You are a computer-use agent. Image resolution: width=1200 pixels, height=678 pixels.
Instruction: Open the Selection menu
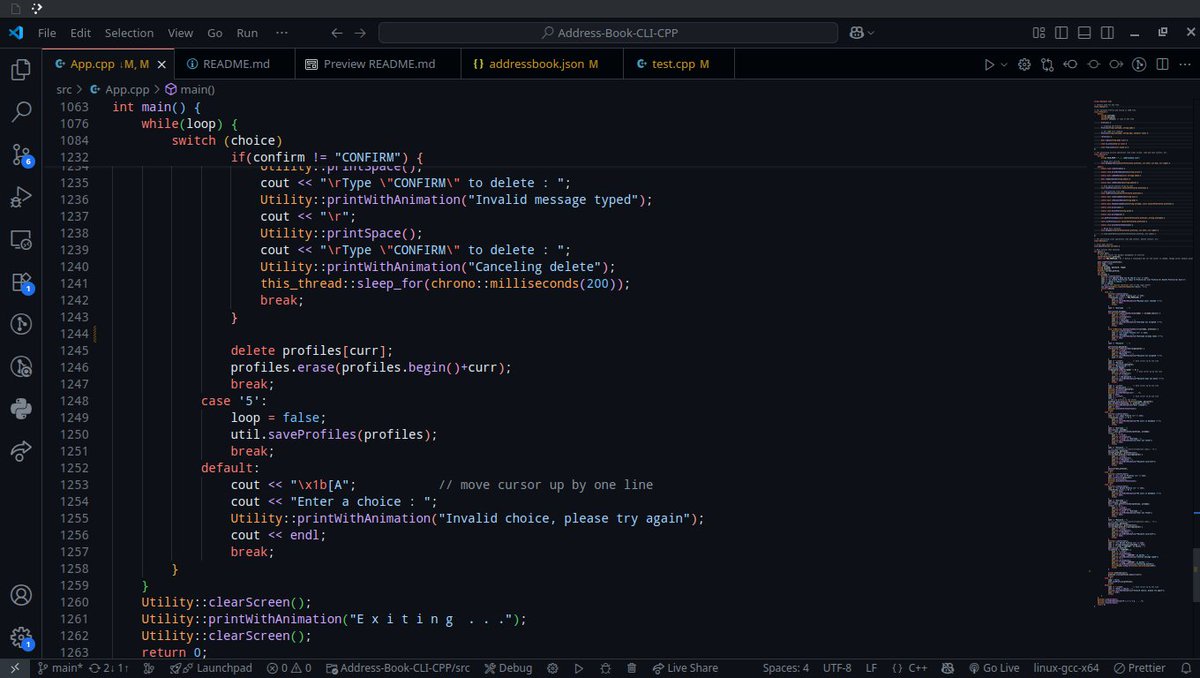click(x=129, y=32)
